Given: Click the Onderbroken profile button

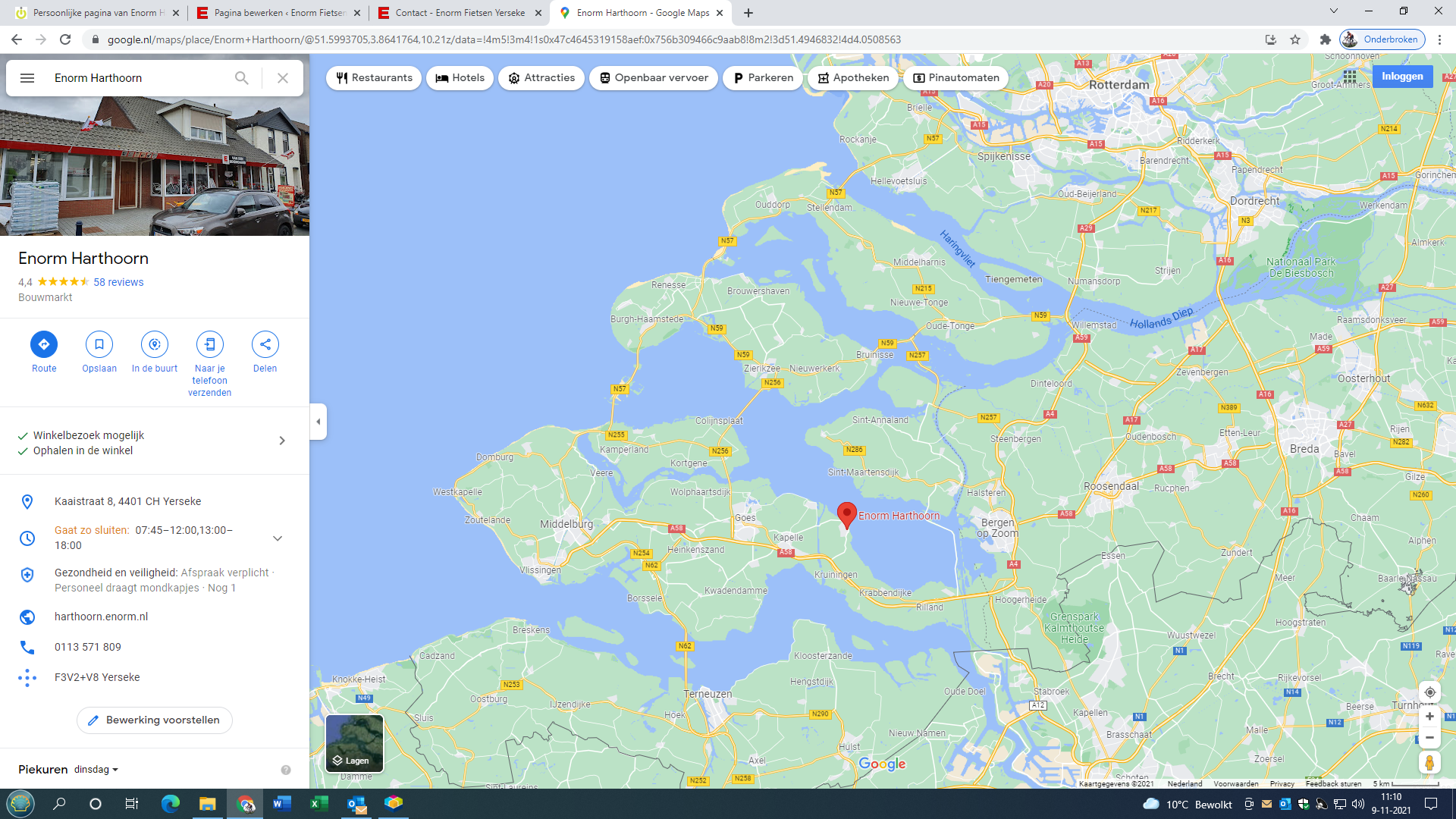Looking at the screenshot, I should click(x=1382, y=39).
